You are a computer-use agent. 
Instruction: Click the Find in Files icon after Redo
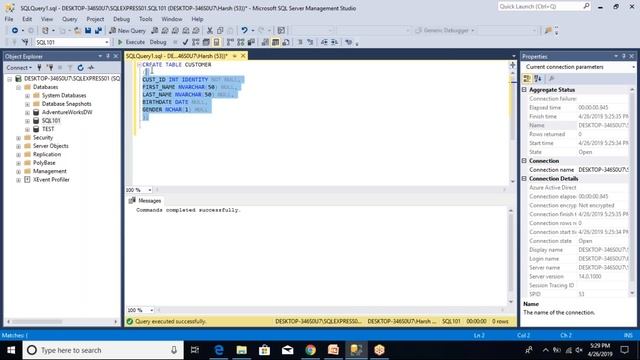tap(281, 31)
